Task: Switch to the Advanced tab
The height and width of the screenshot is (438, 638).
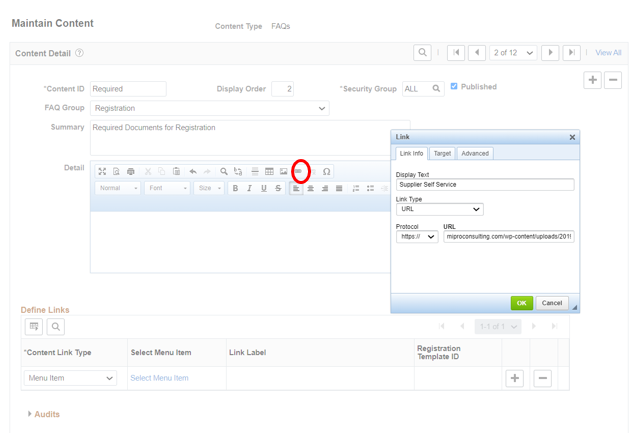Action: (x=475, y=153)
